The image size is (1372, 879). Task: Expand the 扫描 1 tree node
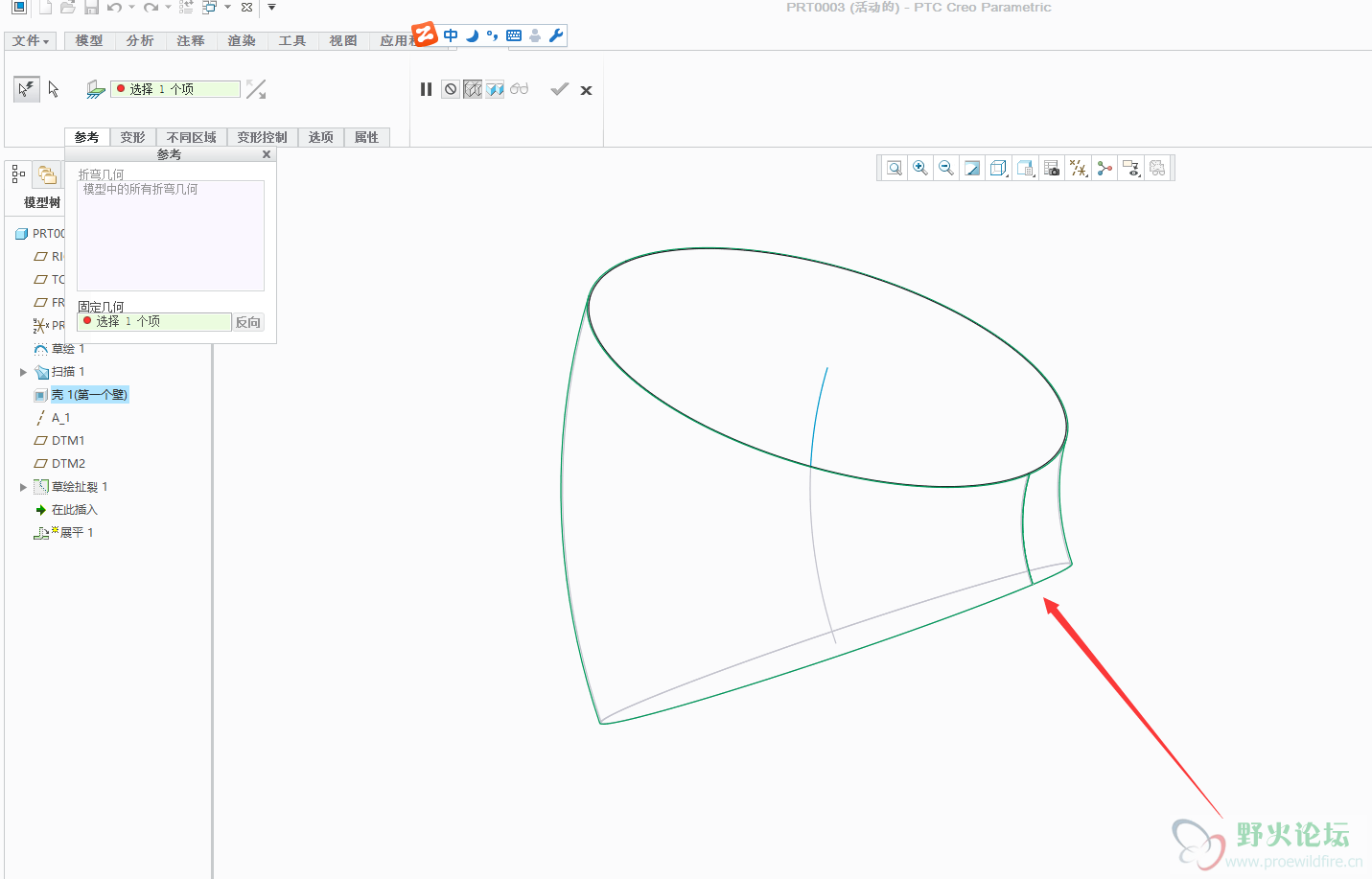(23, 372)
